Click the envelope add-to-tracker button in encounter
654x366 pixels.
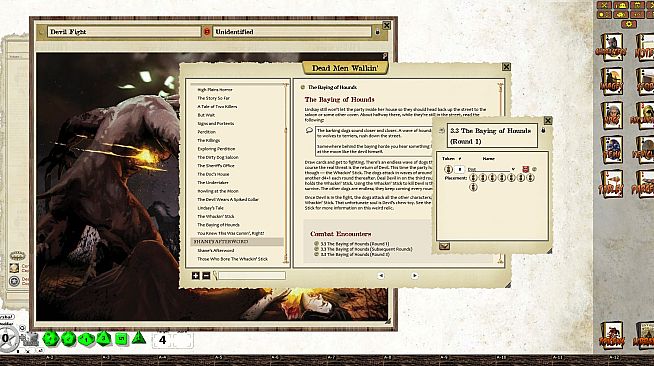[444, 246]
